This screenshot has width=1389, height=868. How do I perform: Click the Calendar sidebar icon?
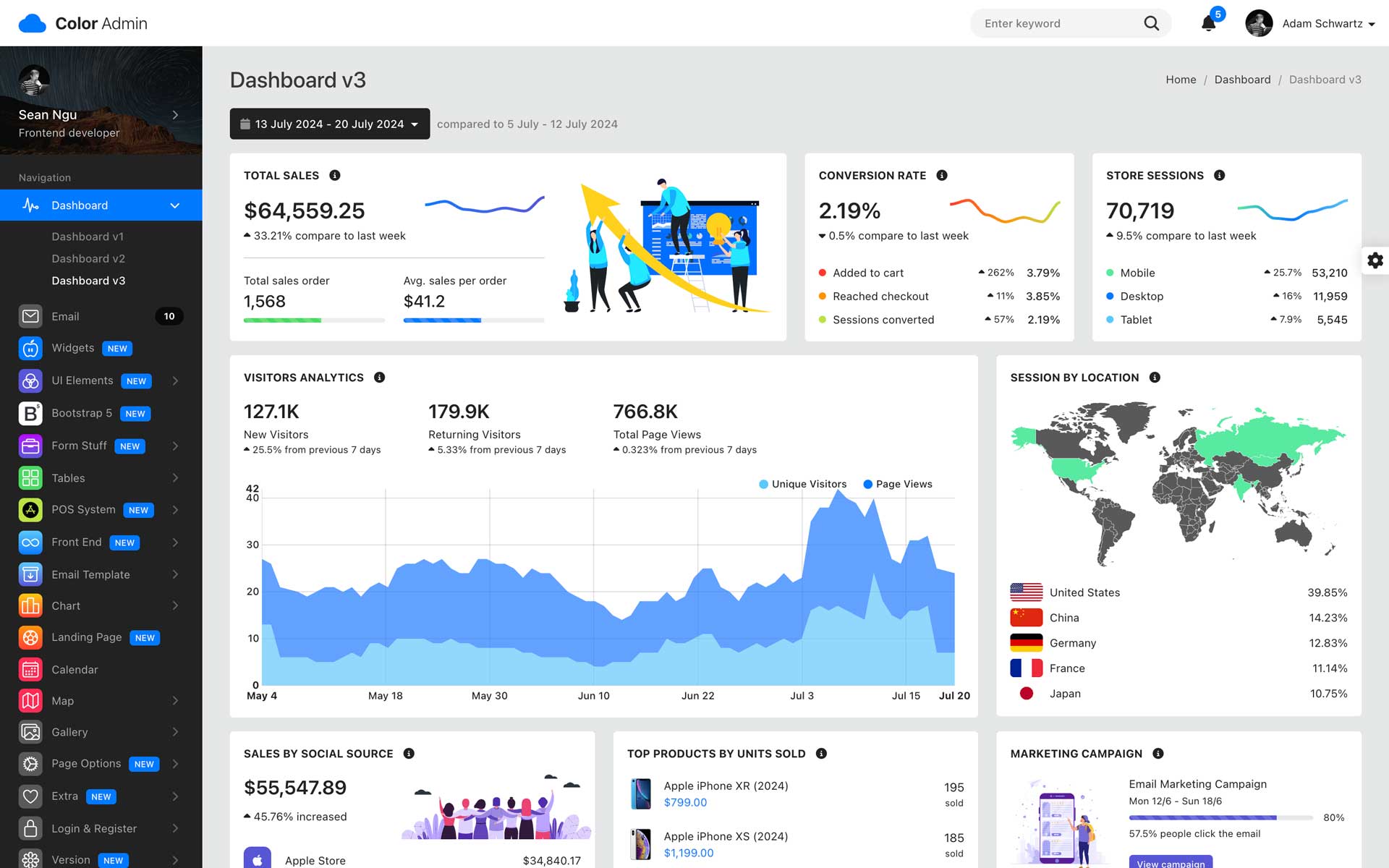point(30,670)
